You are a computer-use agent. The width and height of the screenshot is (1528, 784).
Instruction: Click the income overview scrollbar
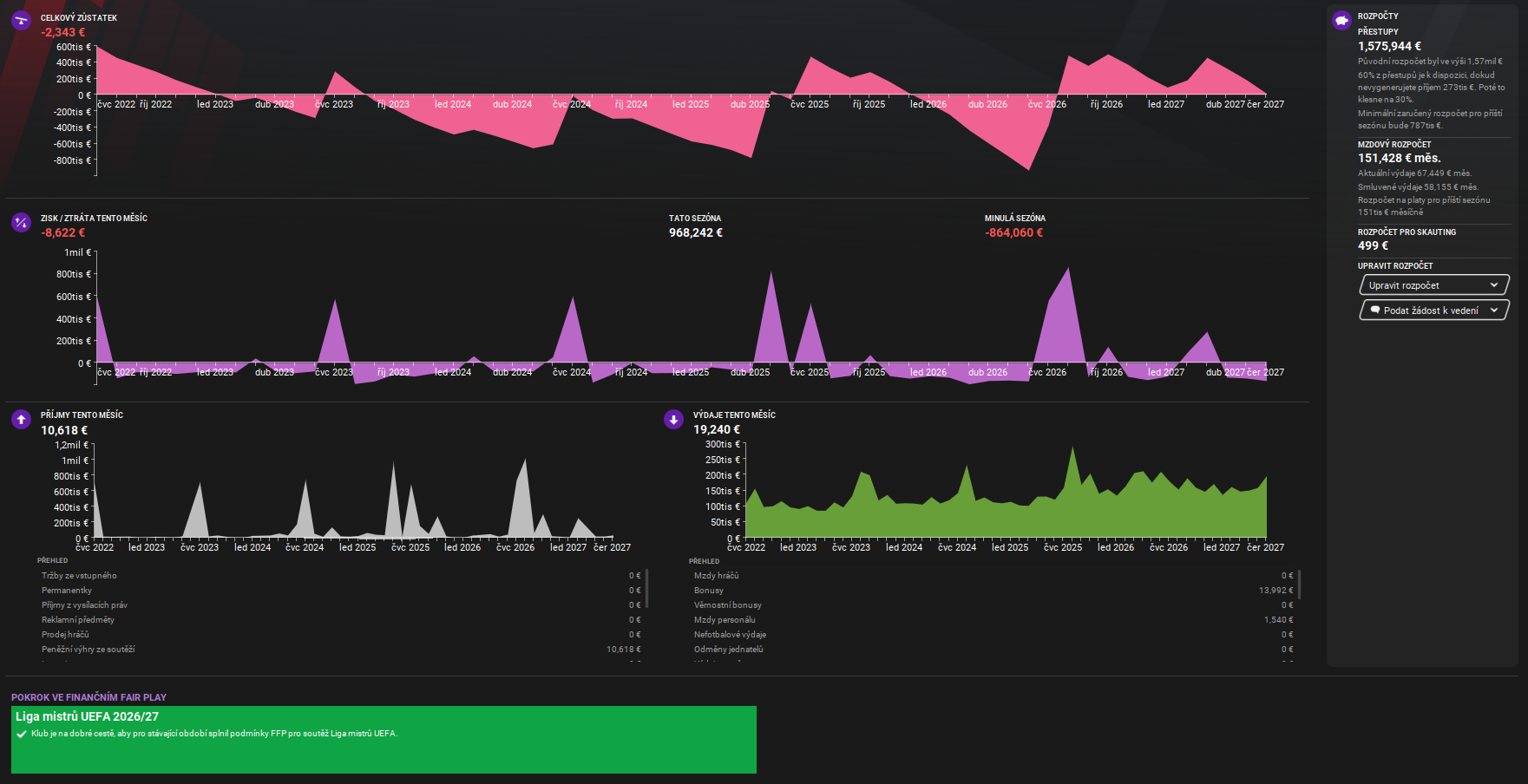coord(647,588)
